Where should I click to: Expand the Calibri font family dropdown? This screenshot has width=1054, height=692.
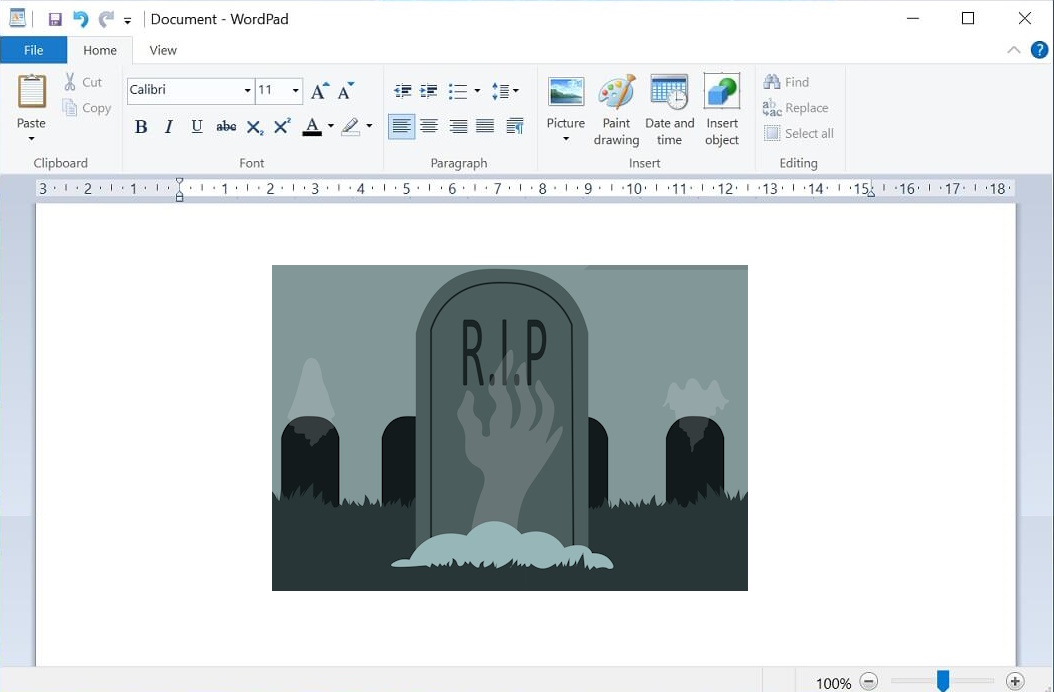247,91
